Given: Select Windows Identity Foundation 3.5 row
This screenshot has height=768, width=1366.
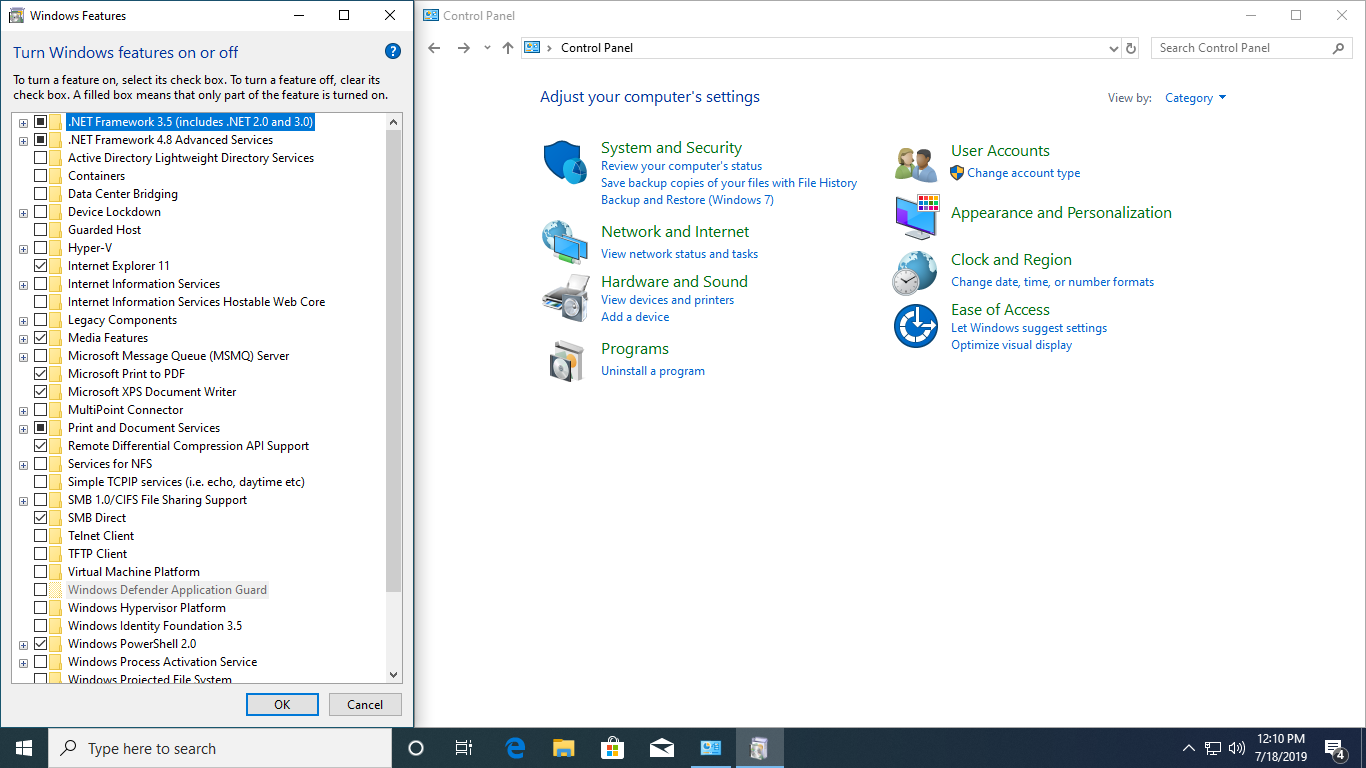Looking at the screenshot, I should (x=155, y=626).
